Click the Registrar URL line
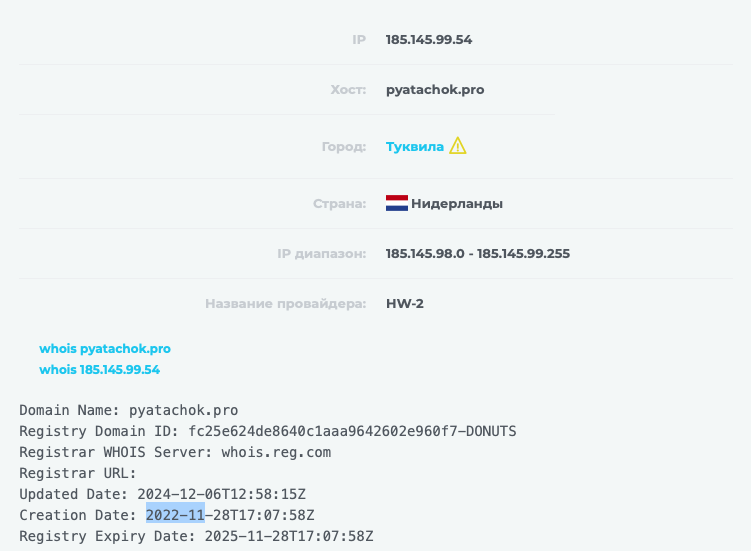Image resolution: width=751 pixels, height=551 pixels. pos(78,473)
